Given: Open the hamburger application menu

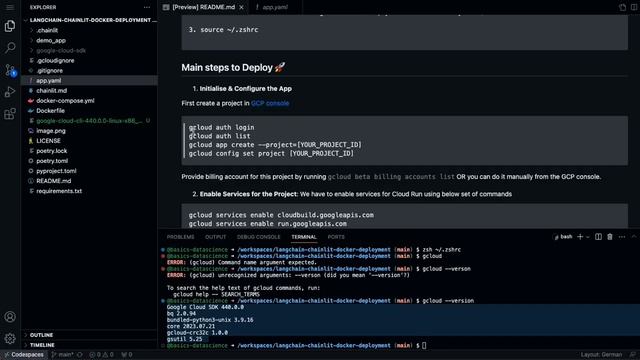Looking at the screenshot, I should (10, 7).
